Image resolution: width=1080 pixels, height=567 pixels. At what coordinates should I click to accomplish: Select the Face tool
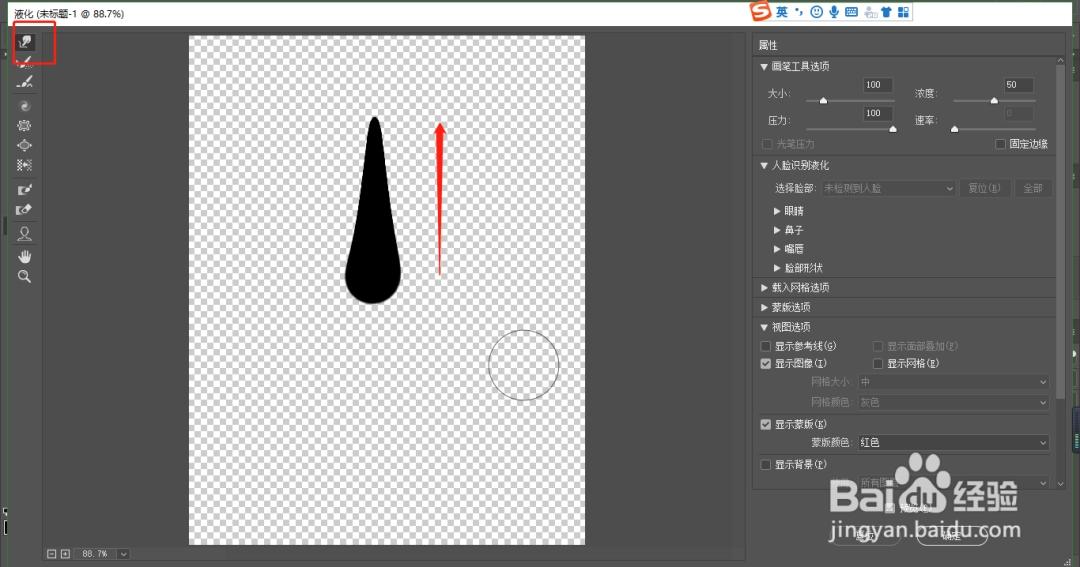coord(25,234)
